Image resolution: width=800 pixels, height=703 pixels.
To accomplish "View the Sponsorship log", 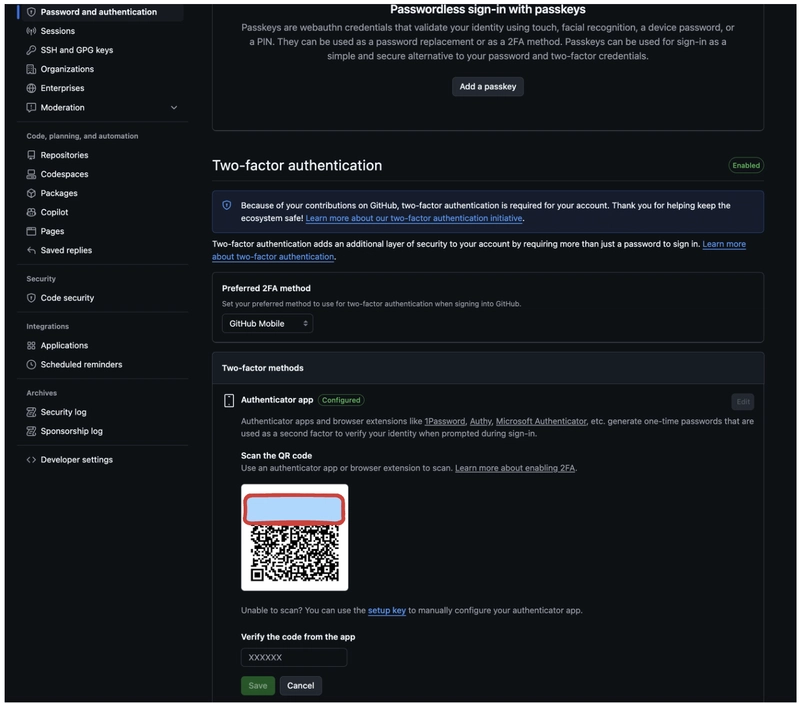I will (72, 431).
